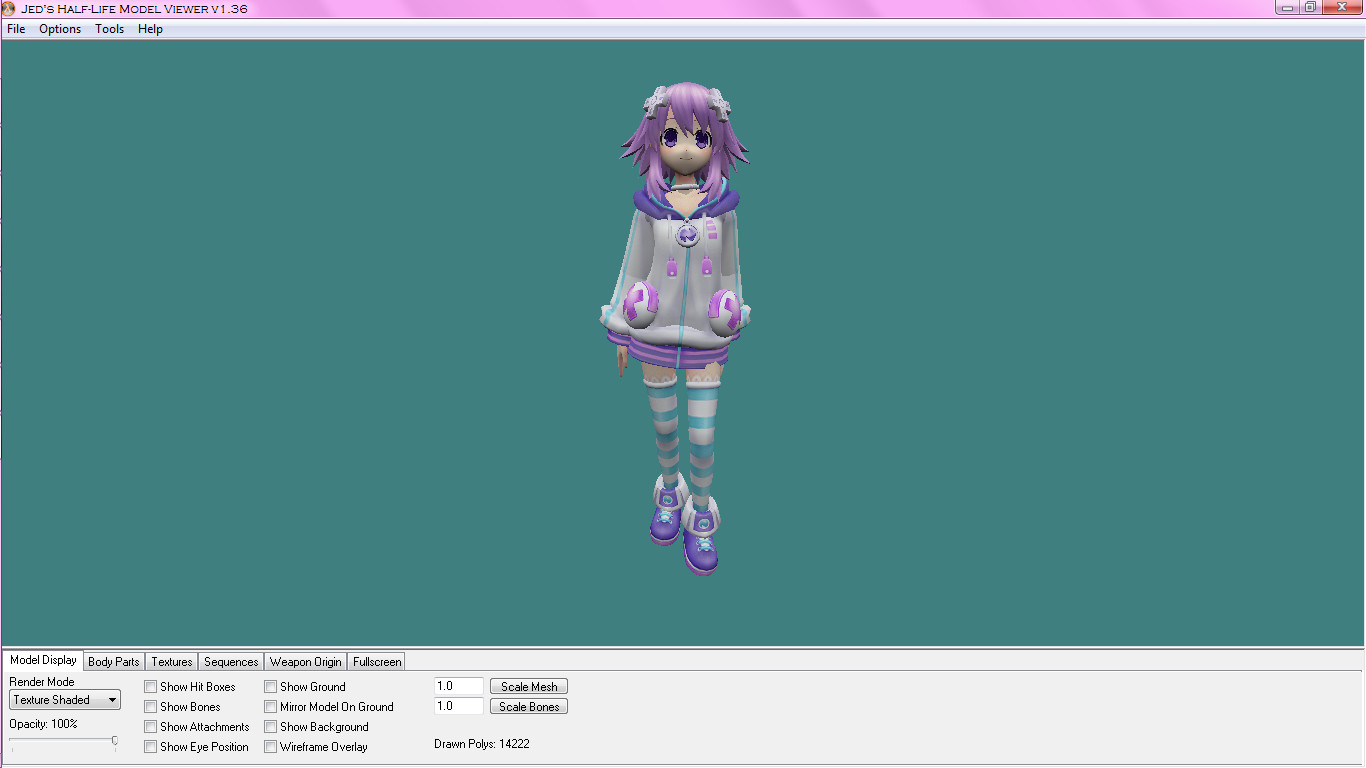
Task: Switch to Fullscreen tab
Action: coord(376,661)
